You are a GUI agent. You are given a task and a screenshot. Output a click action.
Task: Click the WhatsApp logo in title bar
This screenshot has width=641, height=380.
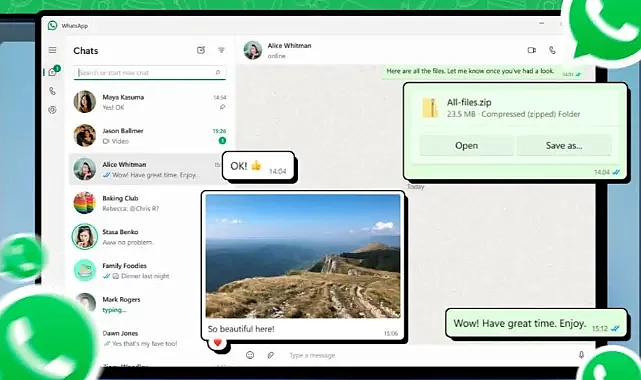coord(52,25)
